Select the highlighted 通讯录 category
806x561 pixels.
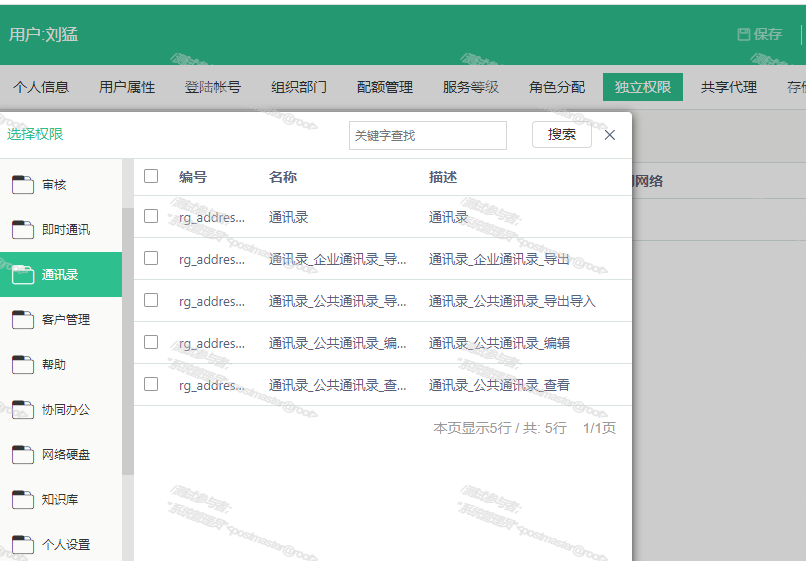point(60,275)
